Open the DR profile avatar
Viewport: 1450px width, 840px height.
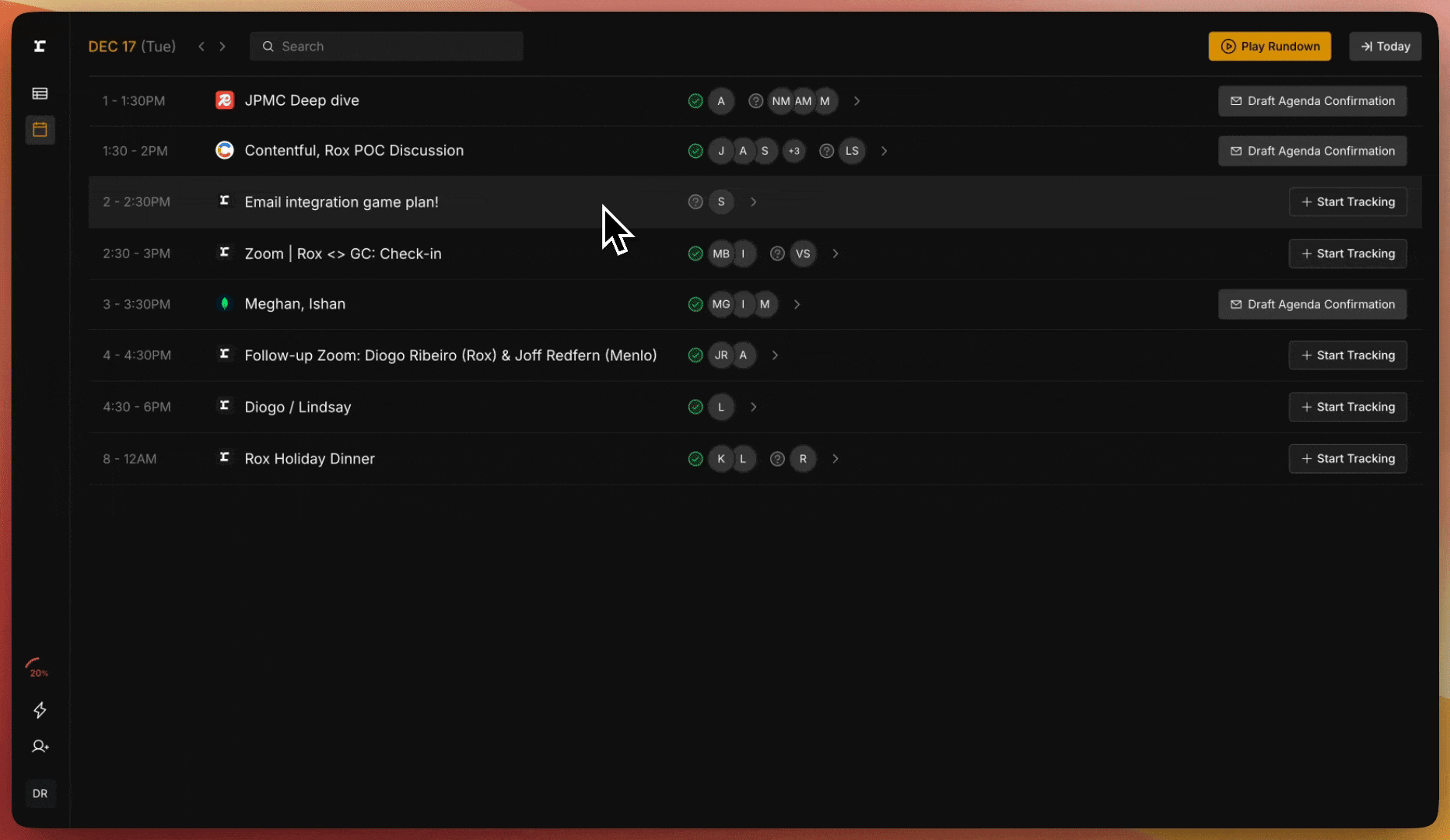[40, 793]
